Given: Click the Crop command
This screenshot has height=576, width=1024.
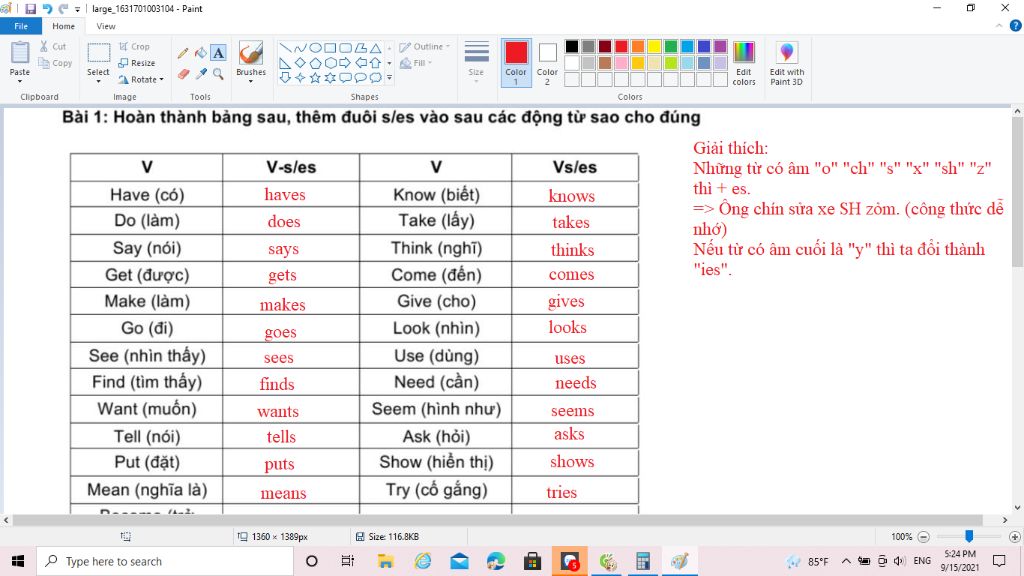Looking at the screenshot, I should point(134,46).
